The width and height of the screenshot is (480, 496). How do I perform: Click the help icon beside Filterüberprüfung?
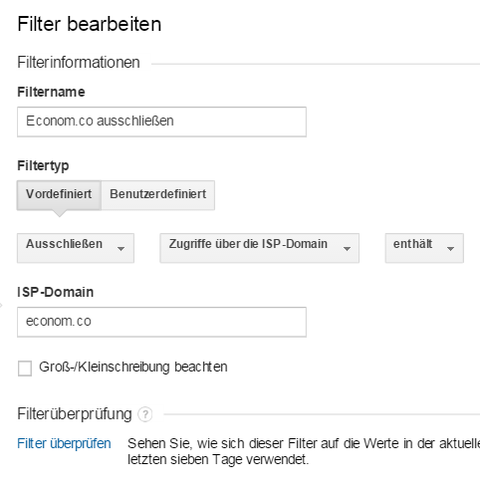coord(145,414)
